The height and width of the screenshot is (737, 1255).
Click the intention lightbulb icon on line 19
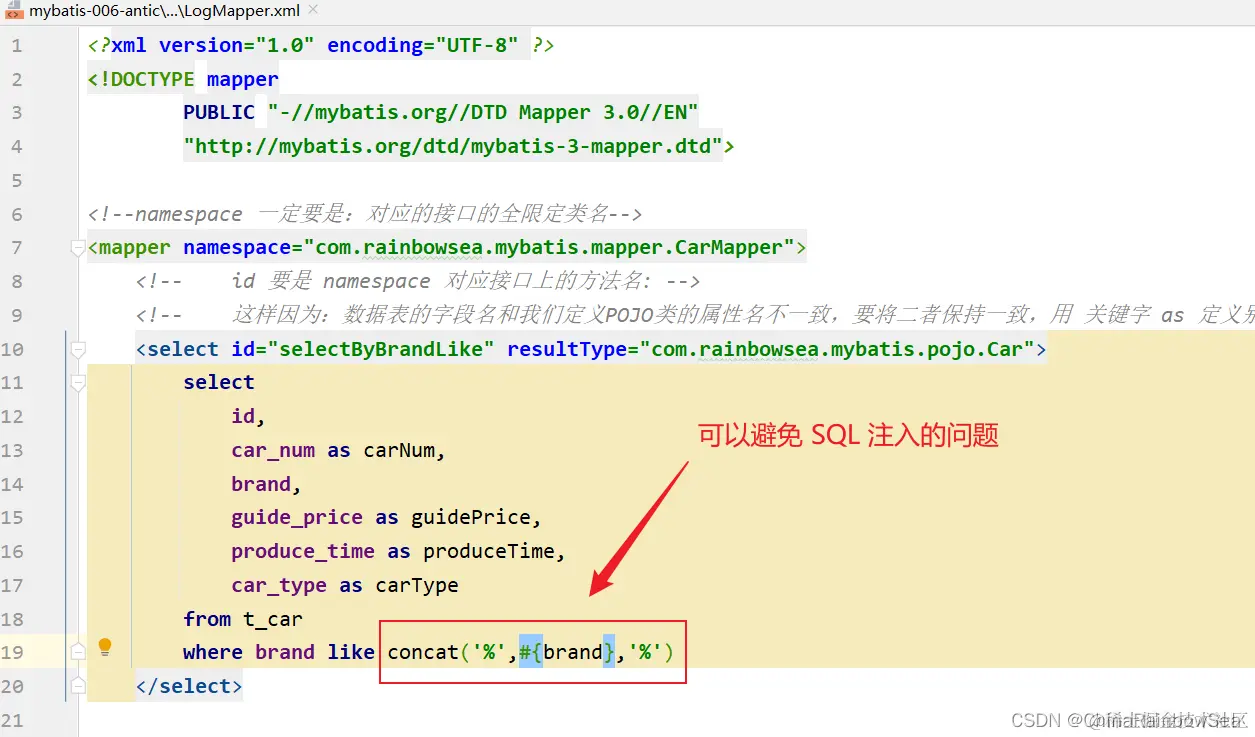[105, 647]
